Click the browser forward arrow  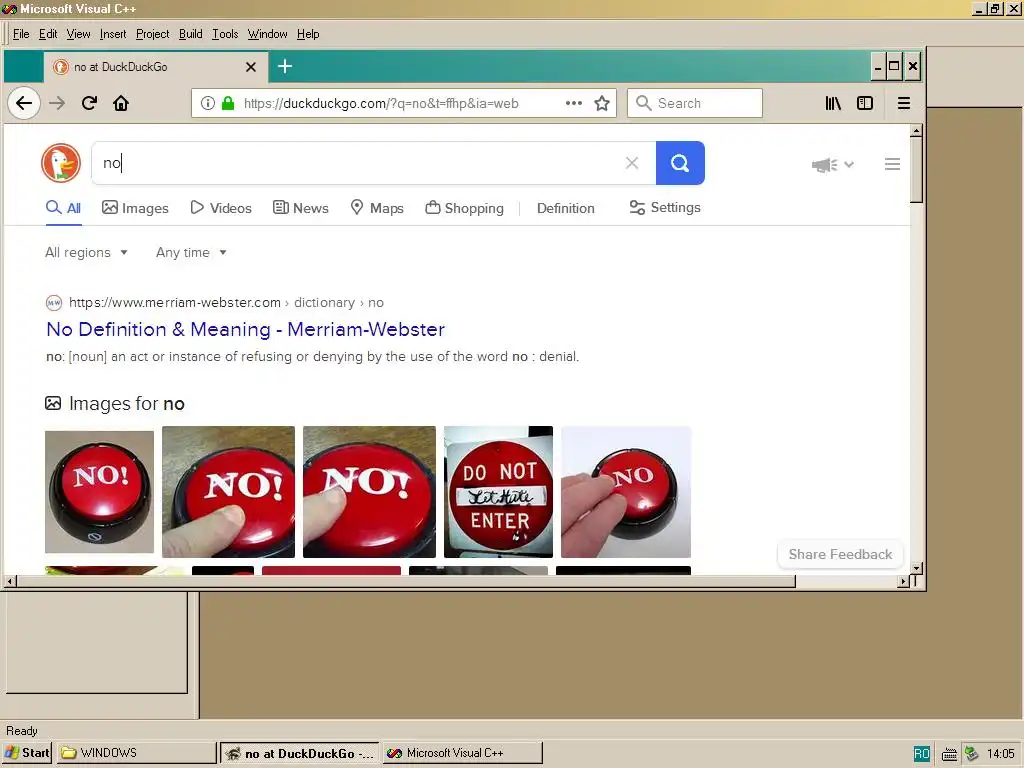click(x=57, y=103)
